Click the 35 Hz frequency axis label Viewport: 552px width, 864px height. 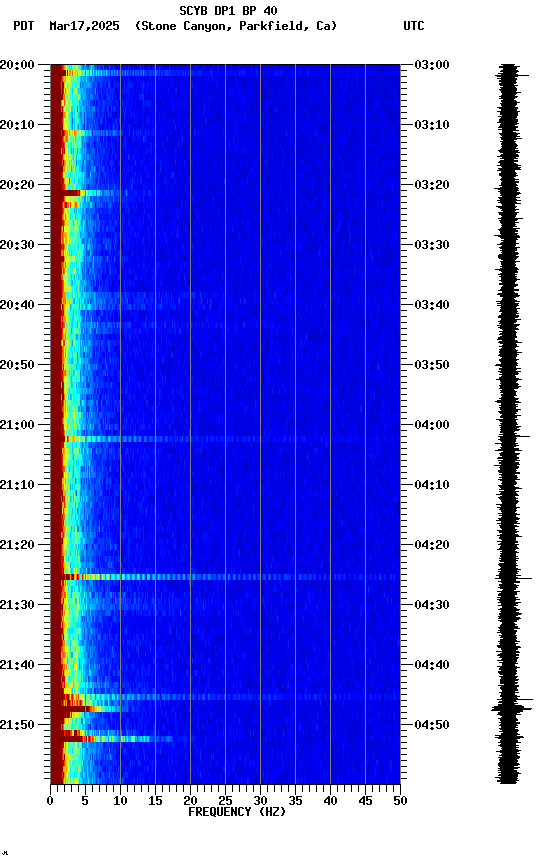[295, 801]
